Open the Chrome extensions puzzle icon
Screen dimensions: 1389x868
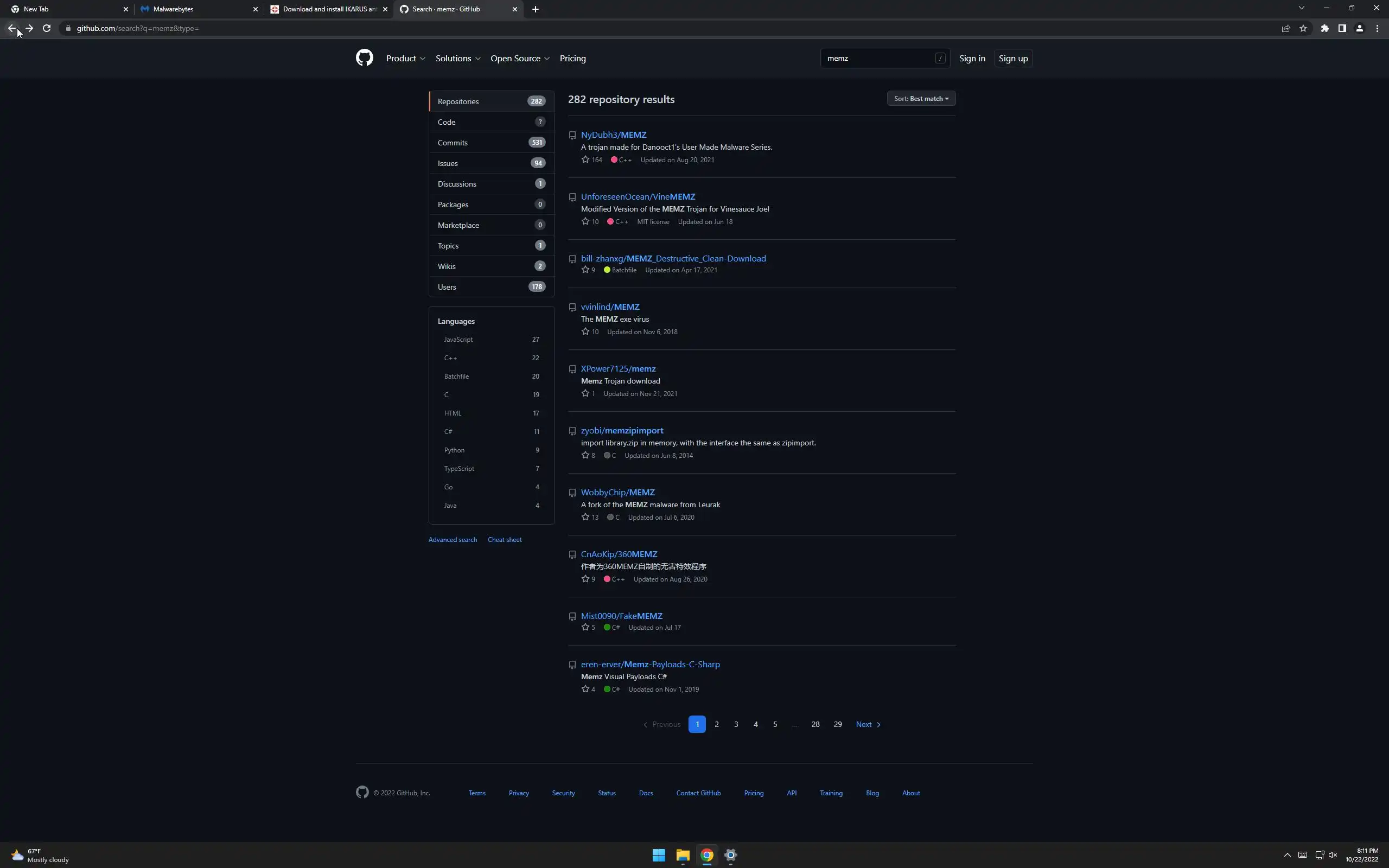(x=1324, y=28)
